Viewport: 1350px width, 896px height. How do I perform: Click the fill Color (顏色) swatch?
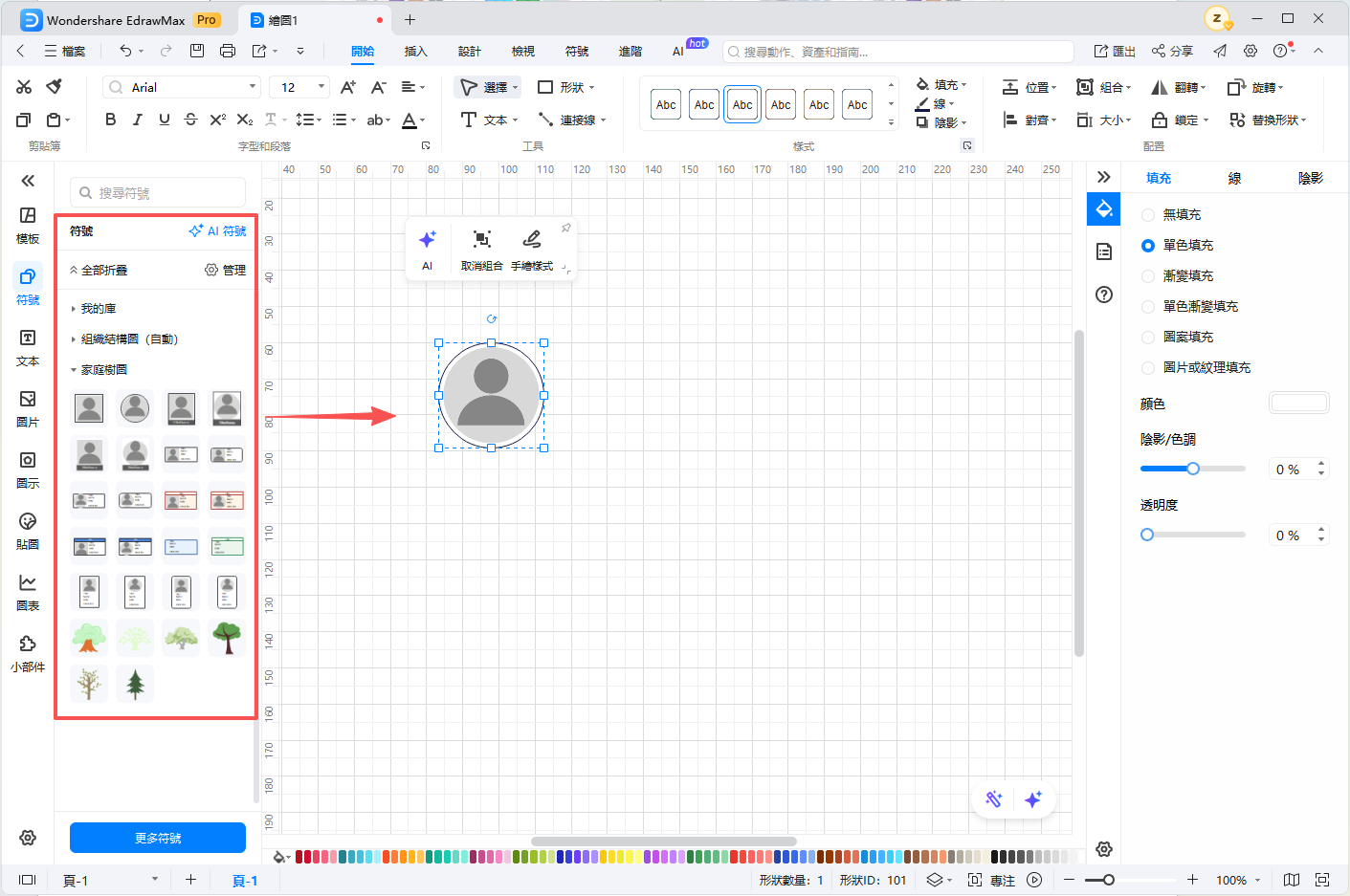pyautogui.click(x=1298, y=404)
